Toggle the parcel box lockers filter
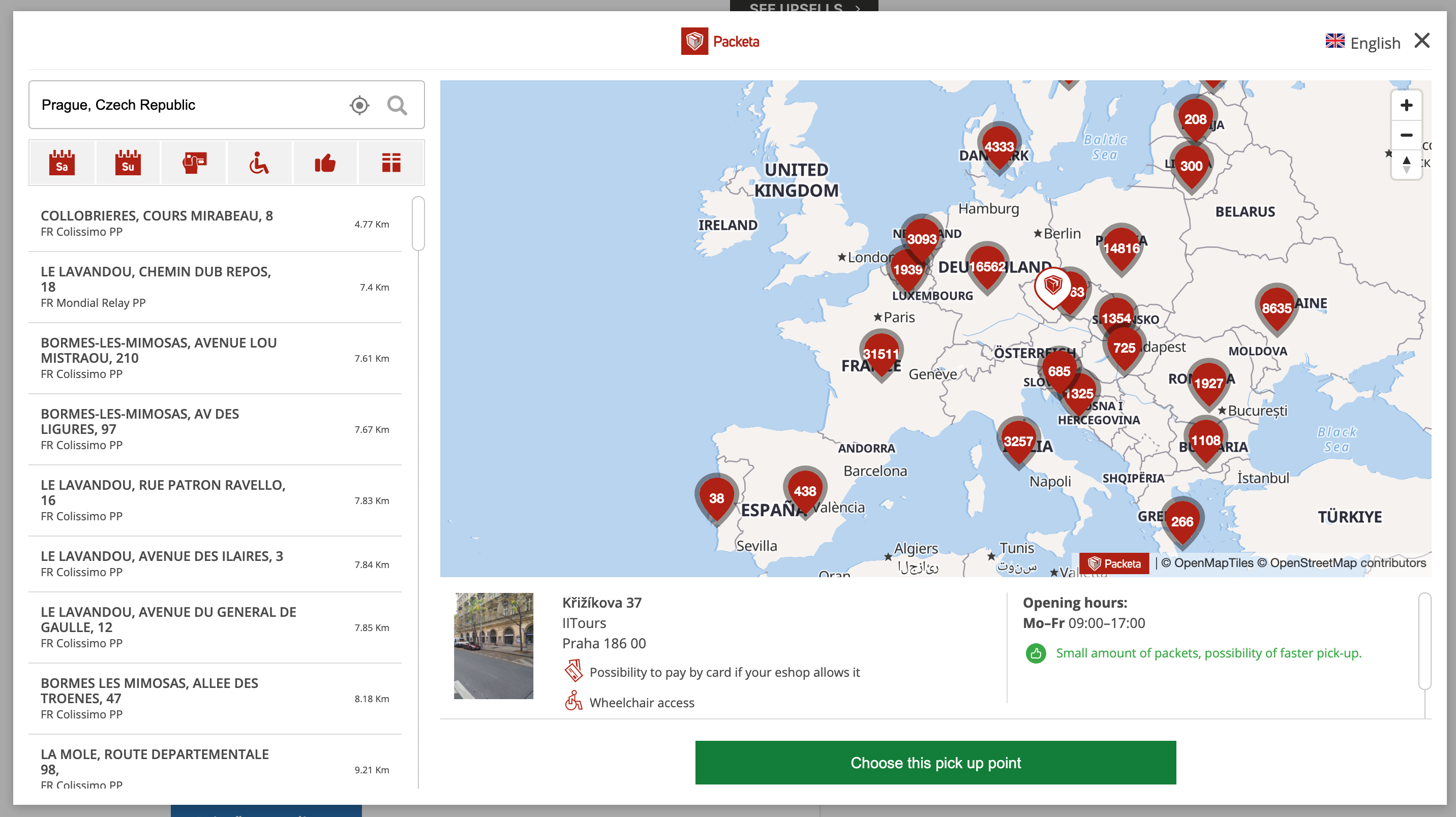This screenshot has width=1456, height=817. (391, 163)
